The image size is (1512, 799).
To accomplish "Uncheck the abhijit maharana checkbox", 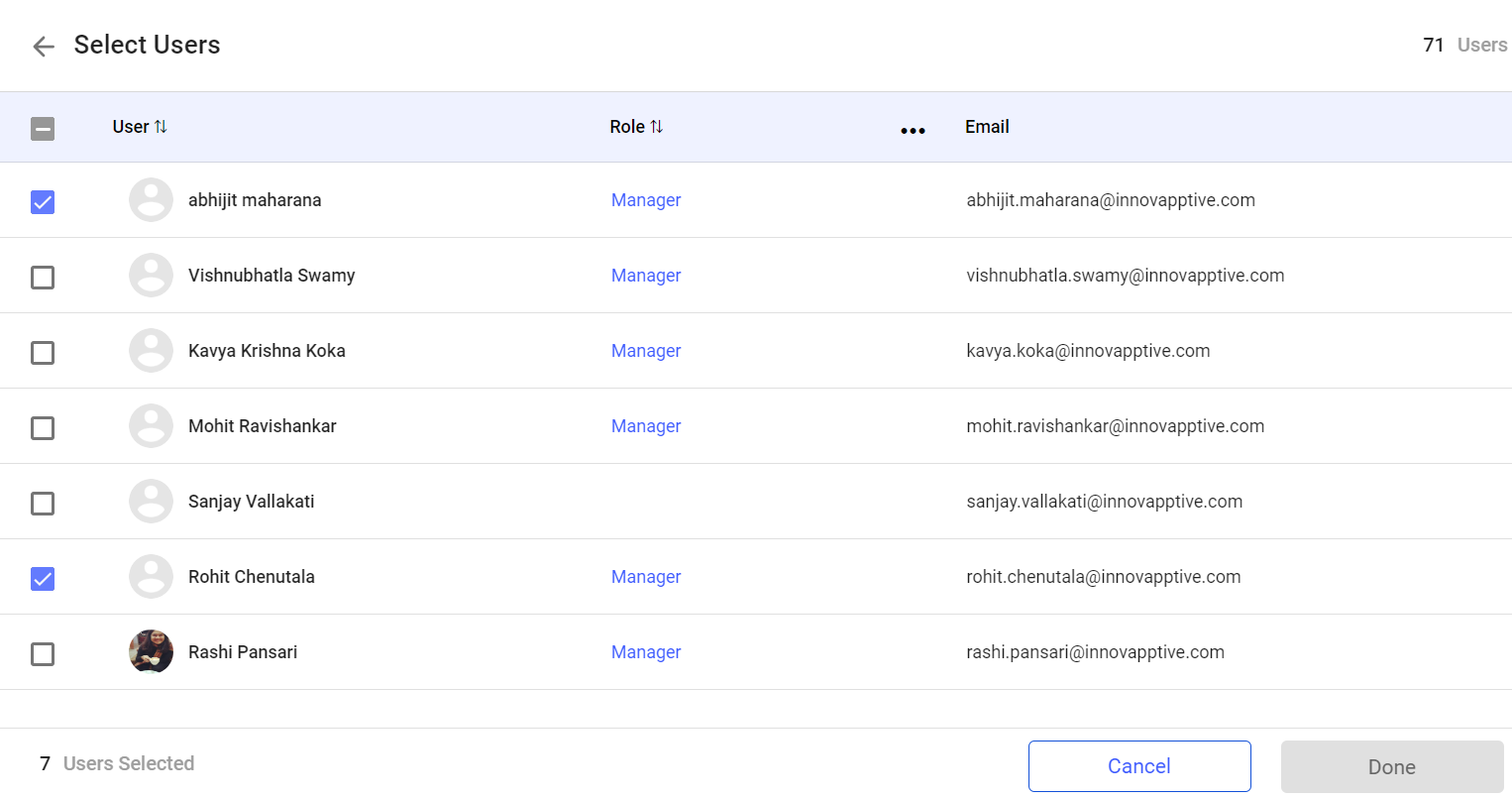I will click(x=43, y=202).
